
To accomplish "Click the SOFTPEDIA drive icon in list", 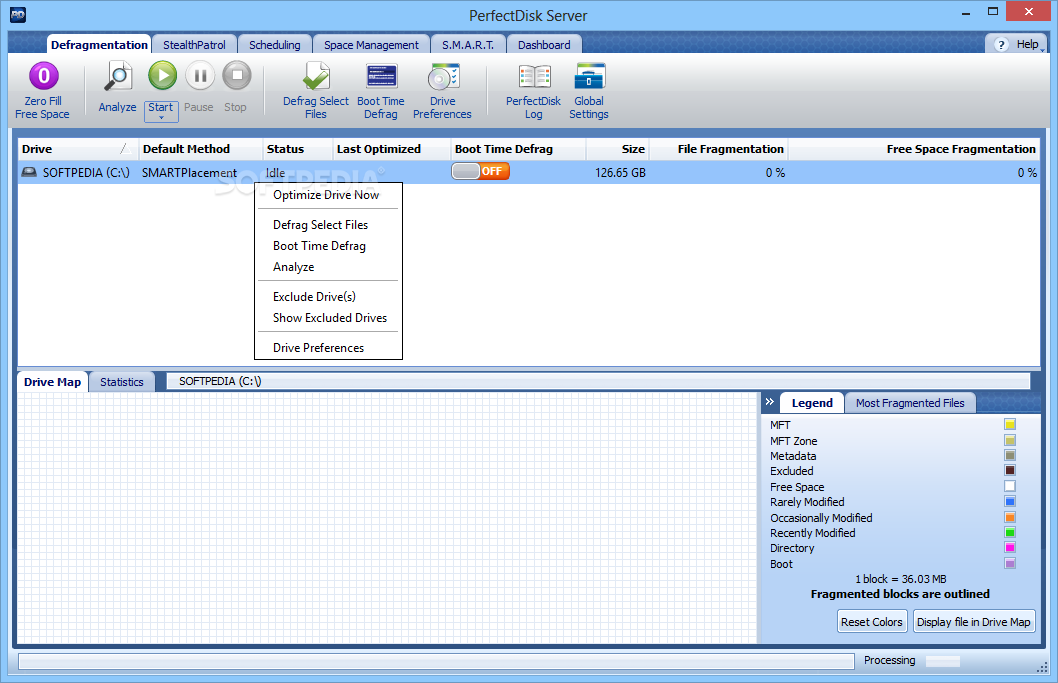I will (29, 172).
